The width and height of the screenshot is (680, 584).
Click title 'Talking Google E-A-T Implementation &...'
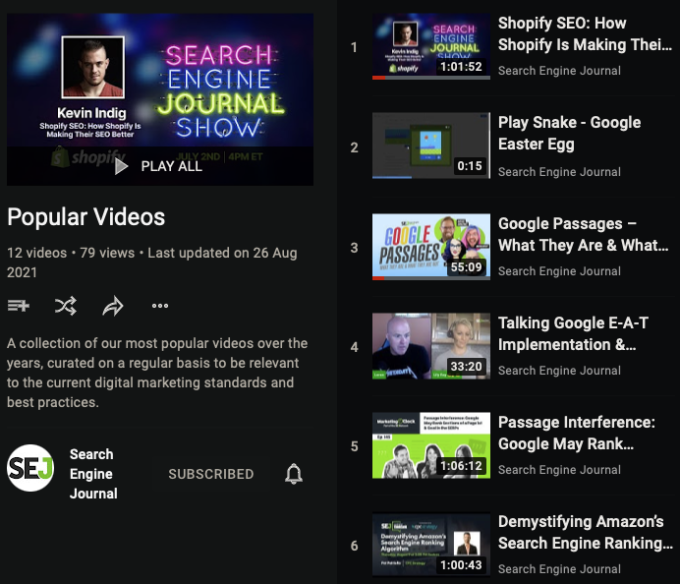573,333
